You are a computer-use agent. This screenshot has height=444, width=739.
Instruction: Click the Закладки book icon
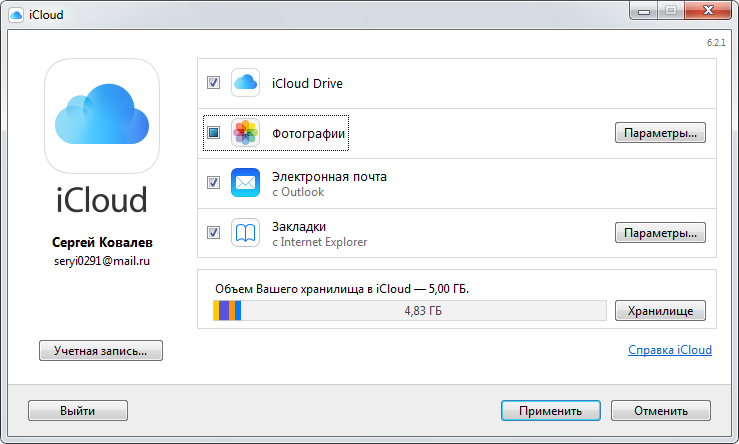pyautogui.click(x=245, y=232)
